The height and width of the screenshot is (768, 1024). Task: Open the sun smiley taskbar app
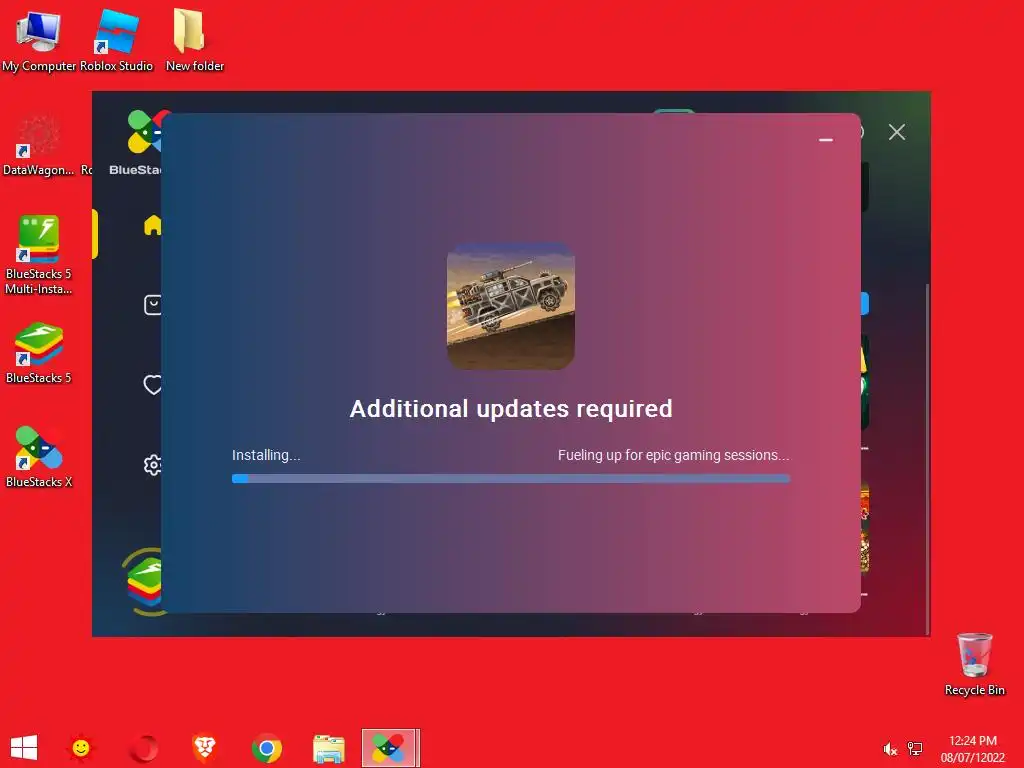pos(81,748)
